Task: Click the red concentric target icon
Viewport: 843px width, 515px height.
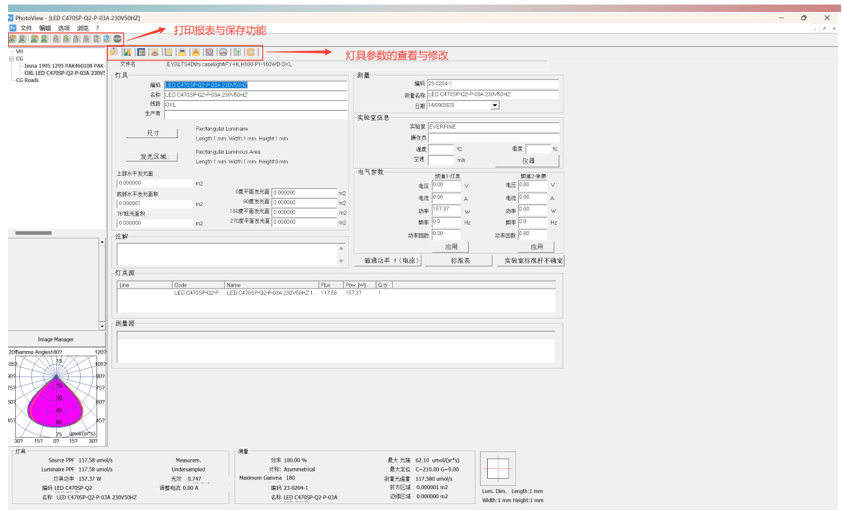Action: pyautogui.click(x=210, y=52)
